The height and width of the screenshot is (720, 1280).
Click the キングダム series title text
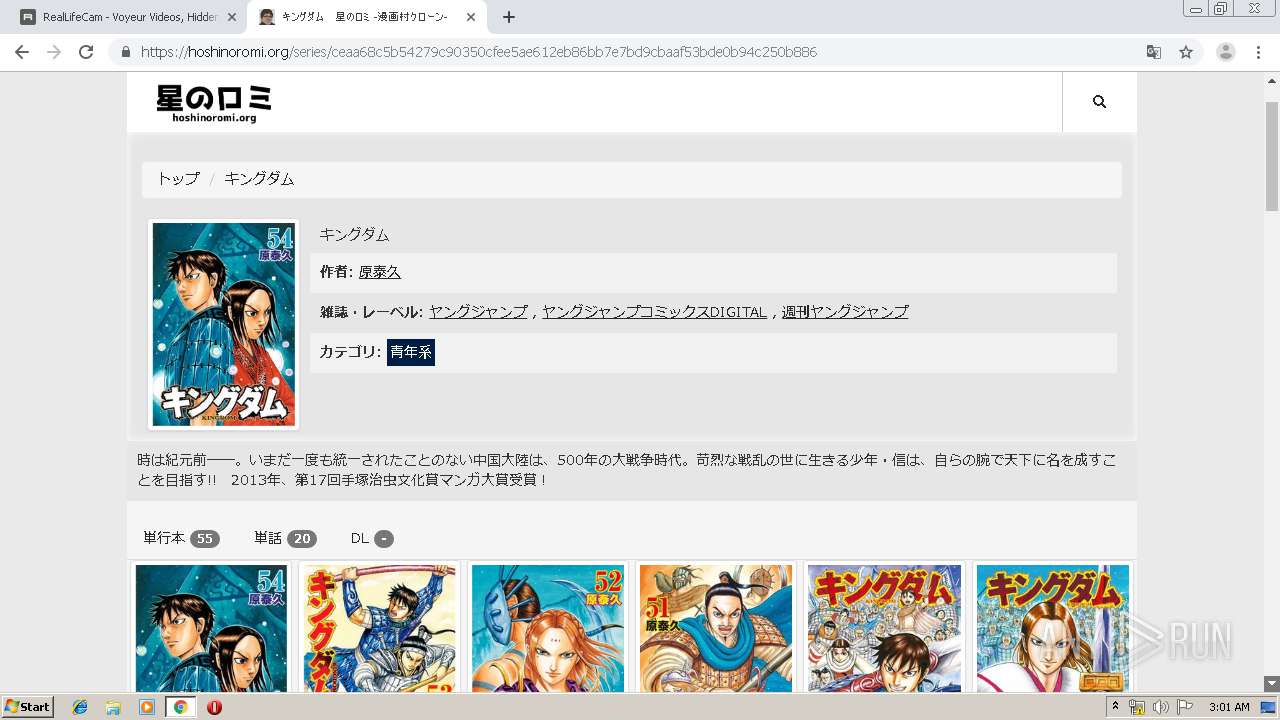354,235
